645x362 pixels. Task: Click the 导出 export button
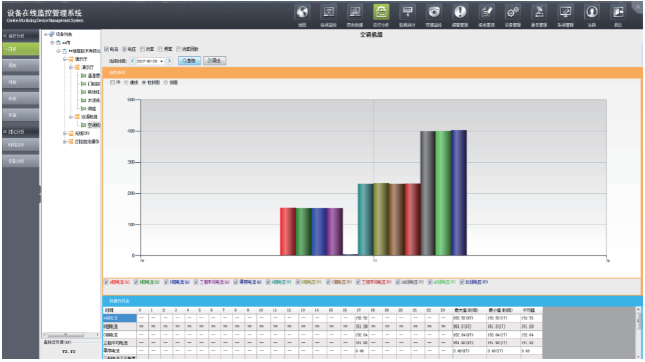(x=214, y=60)
